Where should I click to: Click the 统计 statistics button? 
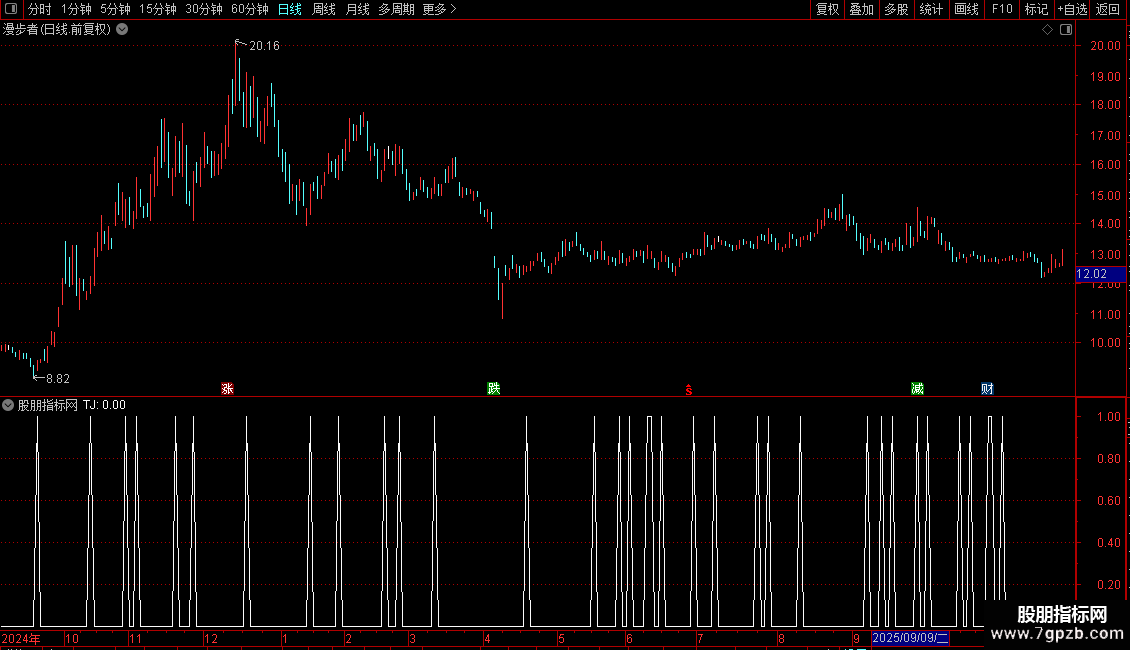click(x=931, y=9)
